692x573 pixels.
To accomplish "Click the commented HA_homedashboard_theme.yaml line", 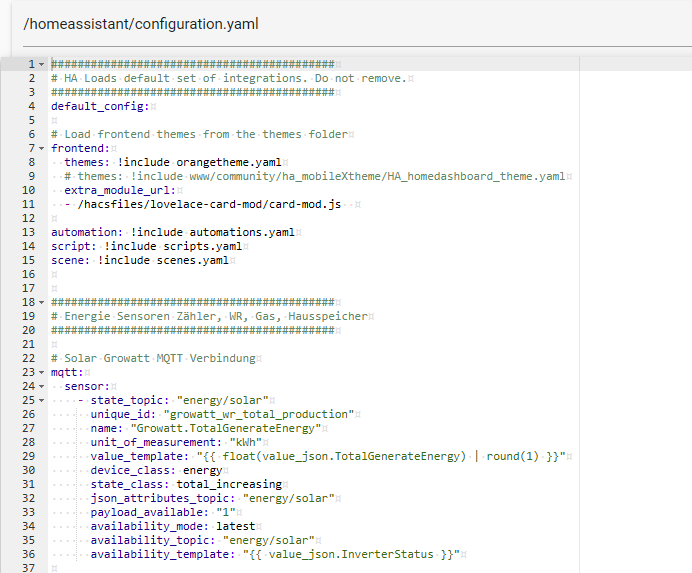I will (x=315, y=177).
